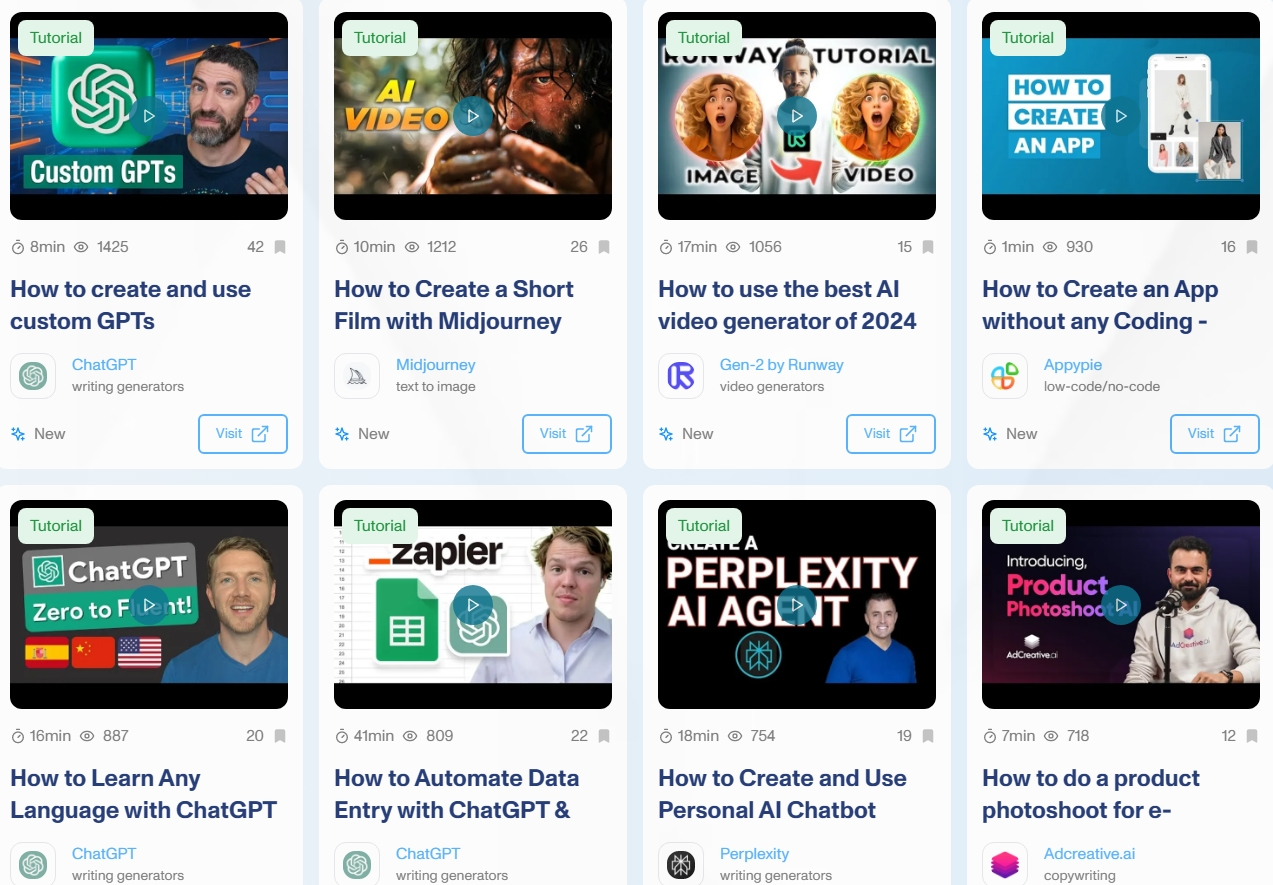Open 'How to Create a Short Film with Midjourney'
The width and height of the screenshot is (1273, 885).
point(454,305)
